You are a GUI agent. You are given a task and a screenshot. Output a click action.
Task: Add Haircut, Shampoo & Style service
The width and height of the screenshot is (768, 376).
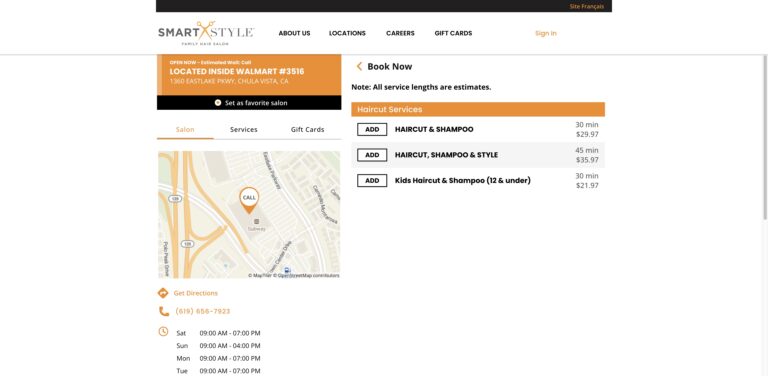click(x=372, y=155)
